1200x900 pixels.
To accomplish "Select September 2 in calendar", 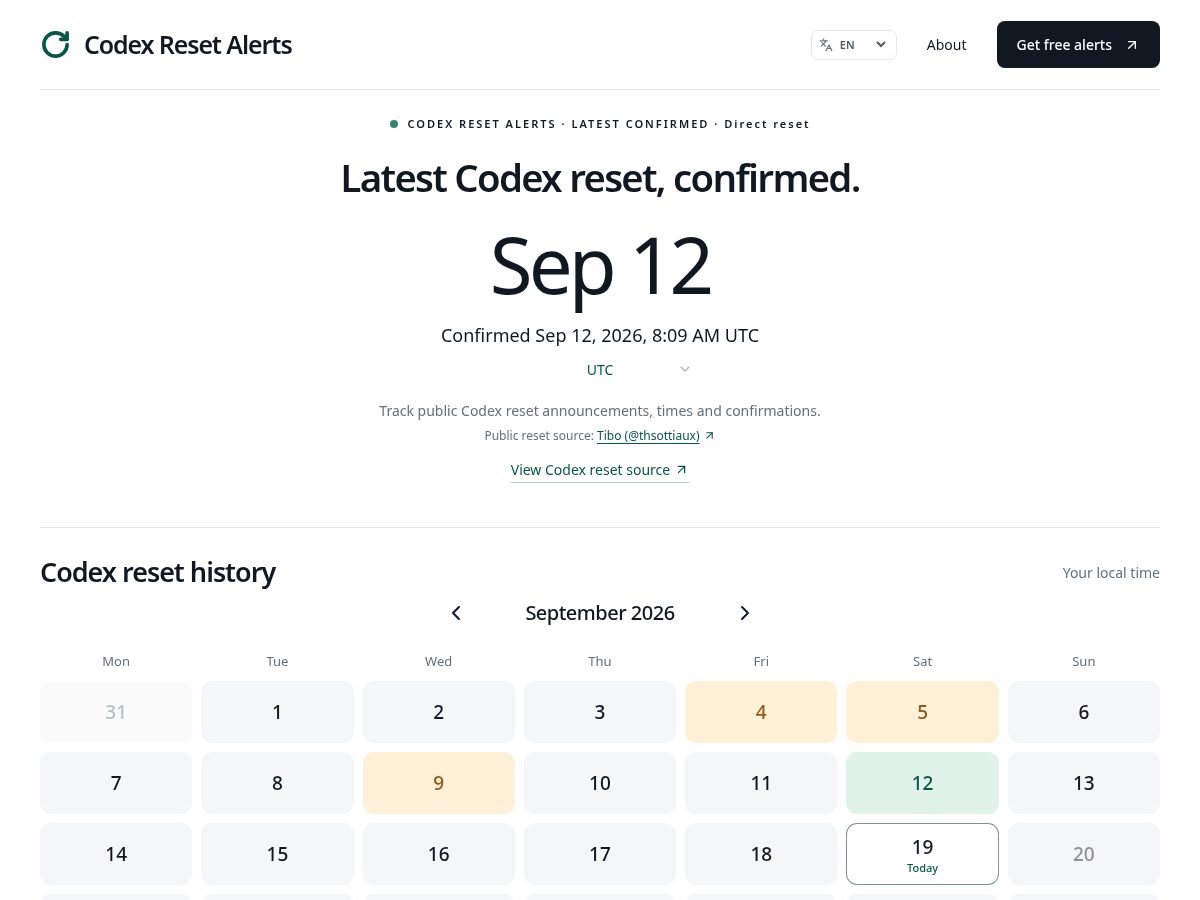I will pos(439,712).
